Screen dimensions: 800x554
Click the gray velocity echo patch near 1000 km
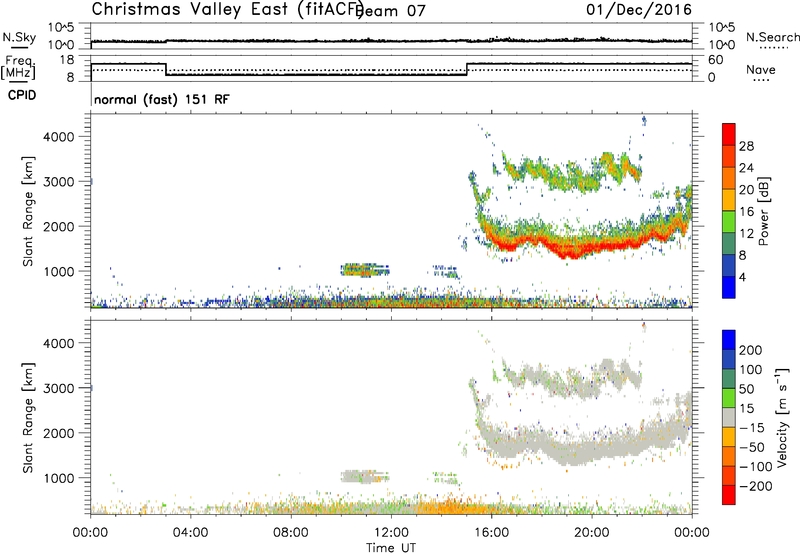363,477
